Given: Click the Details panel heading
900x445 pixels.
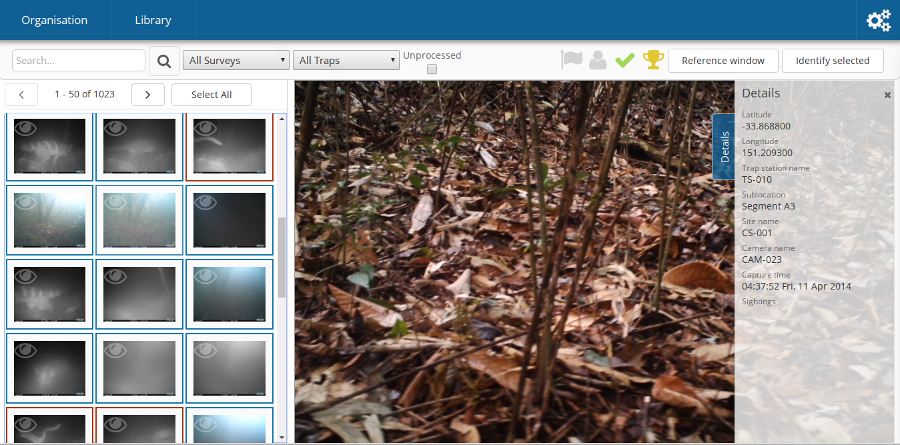Looking at the screenshot, I should point(761,93).
